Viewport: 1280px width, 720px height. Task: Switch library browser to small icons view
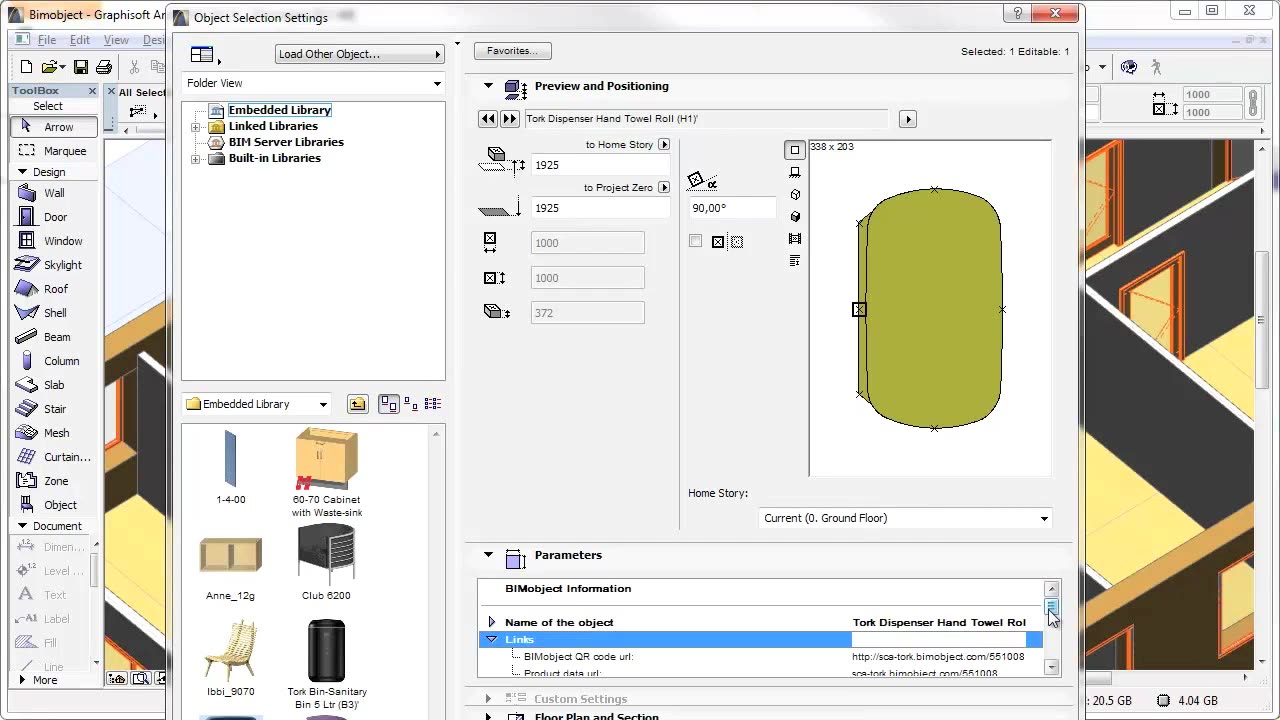[411, 404]
